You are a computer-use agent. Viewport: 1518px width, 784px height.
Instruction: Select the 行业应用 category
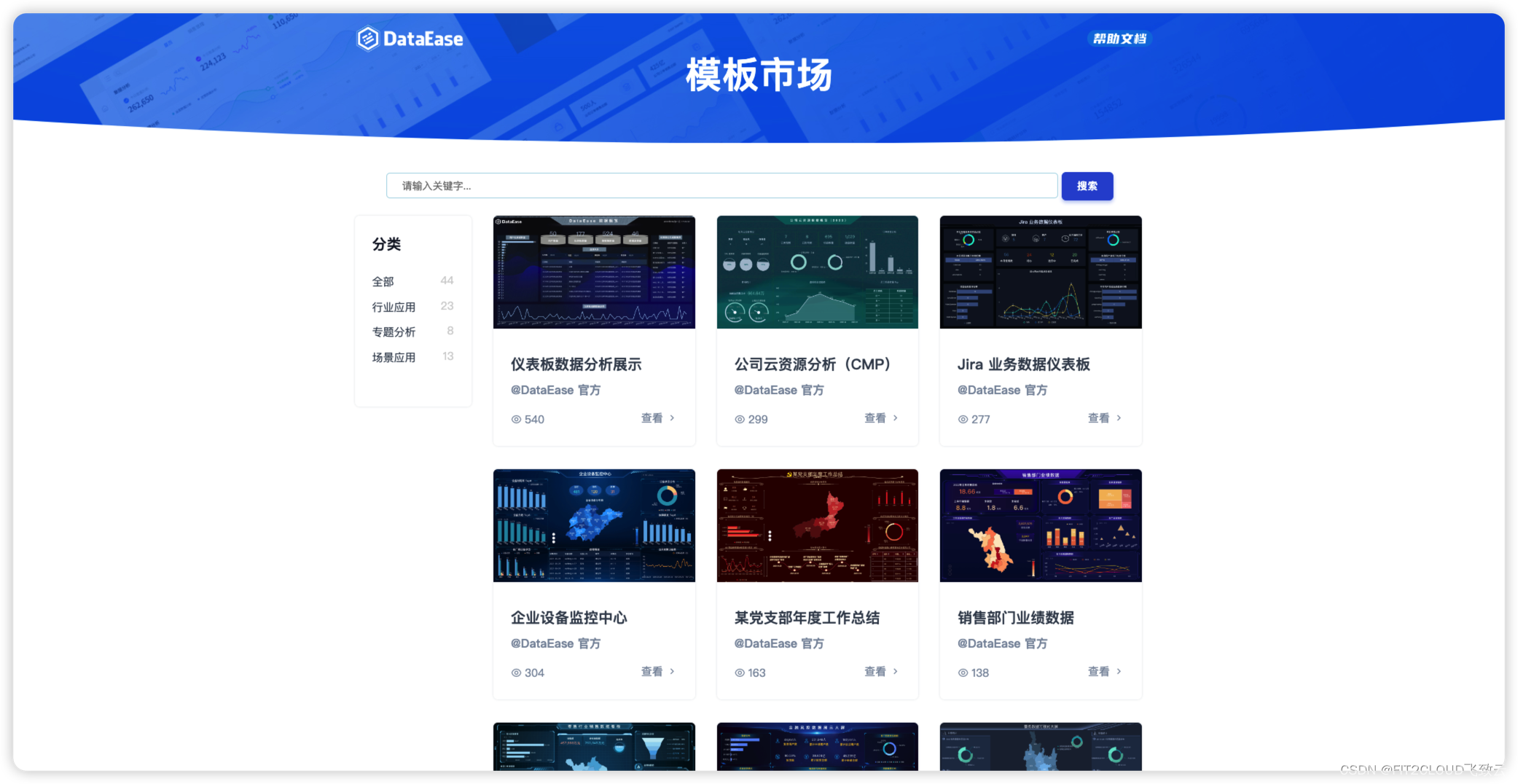click(x=394, y=306)
